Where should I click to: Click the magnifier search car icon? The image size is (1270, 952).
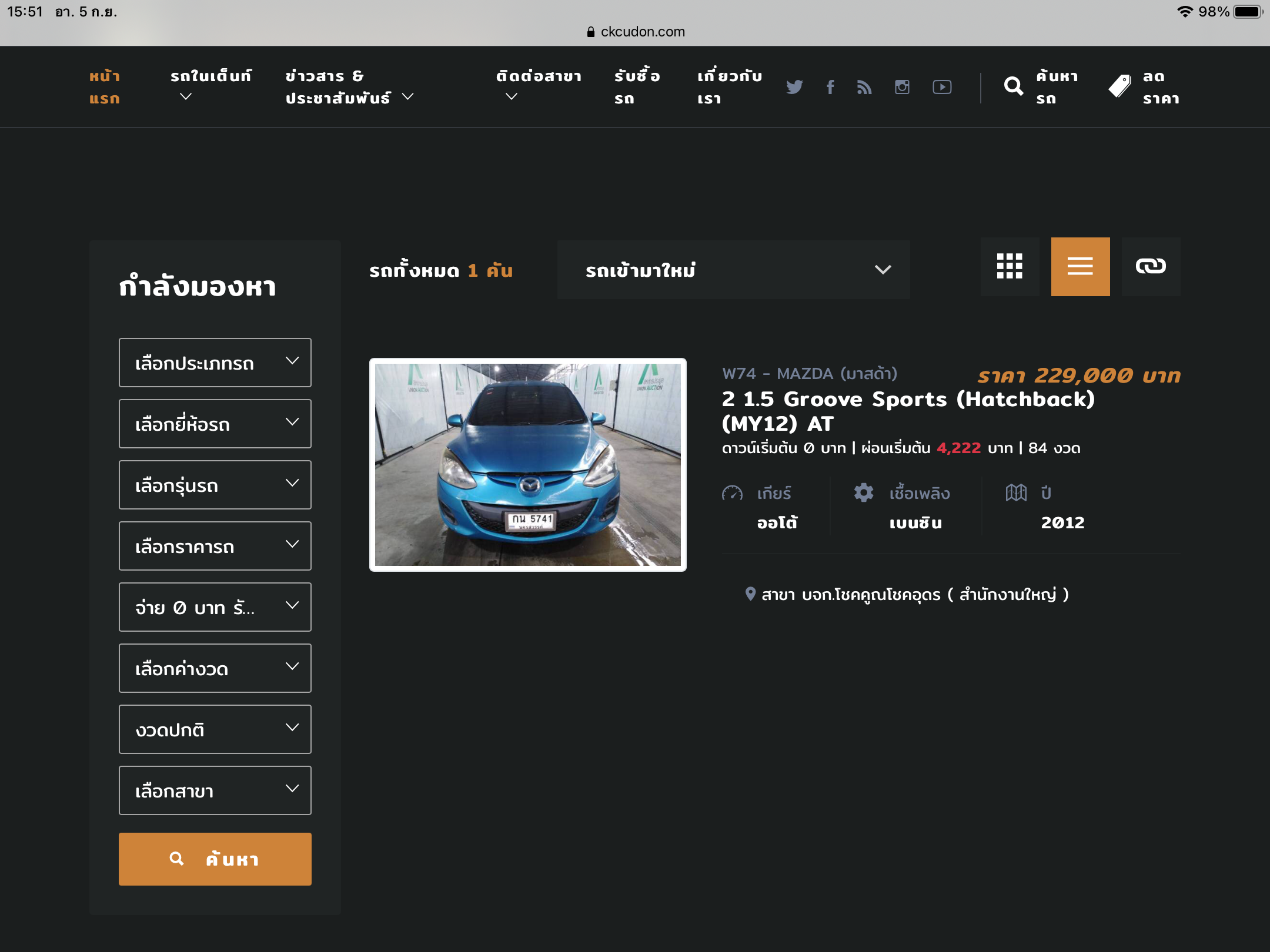[x=1014, y=87]
